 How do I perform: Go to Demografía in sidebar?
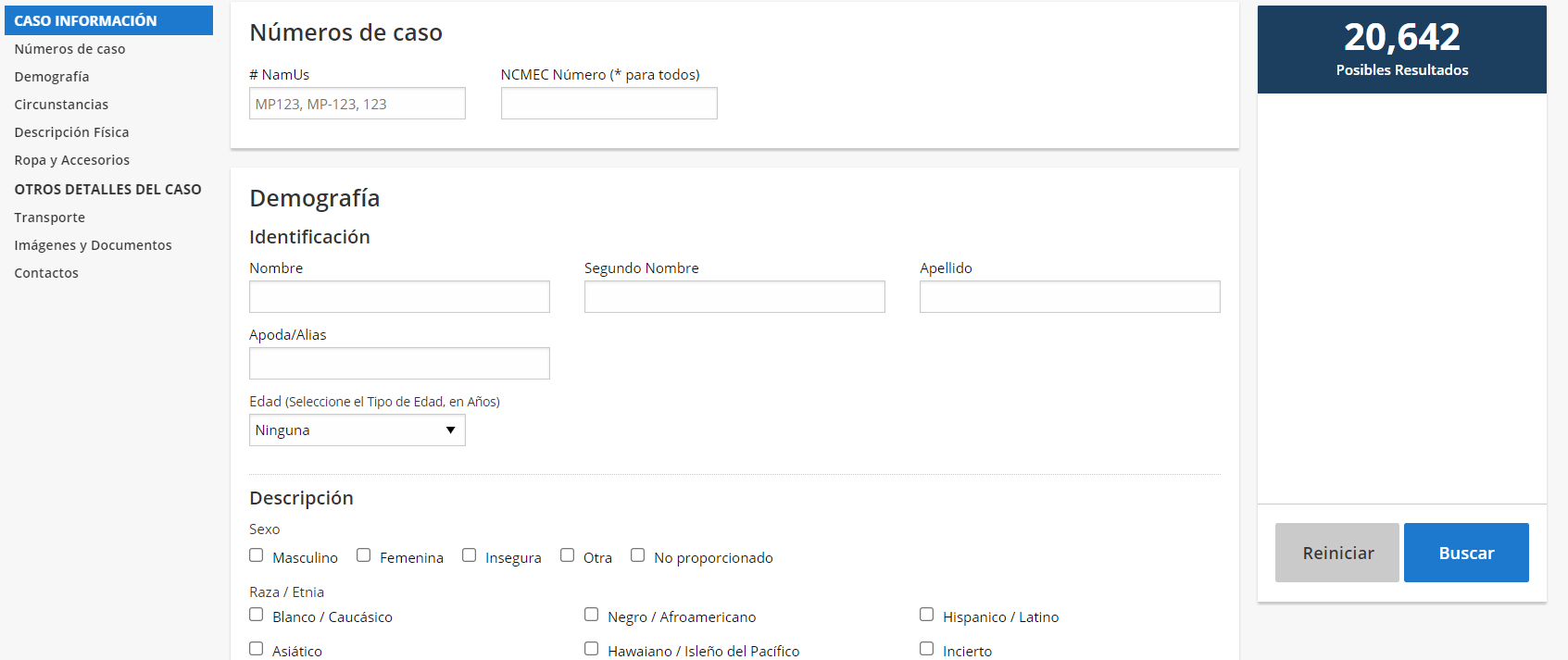click(x=52, y=77)
